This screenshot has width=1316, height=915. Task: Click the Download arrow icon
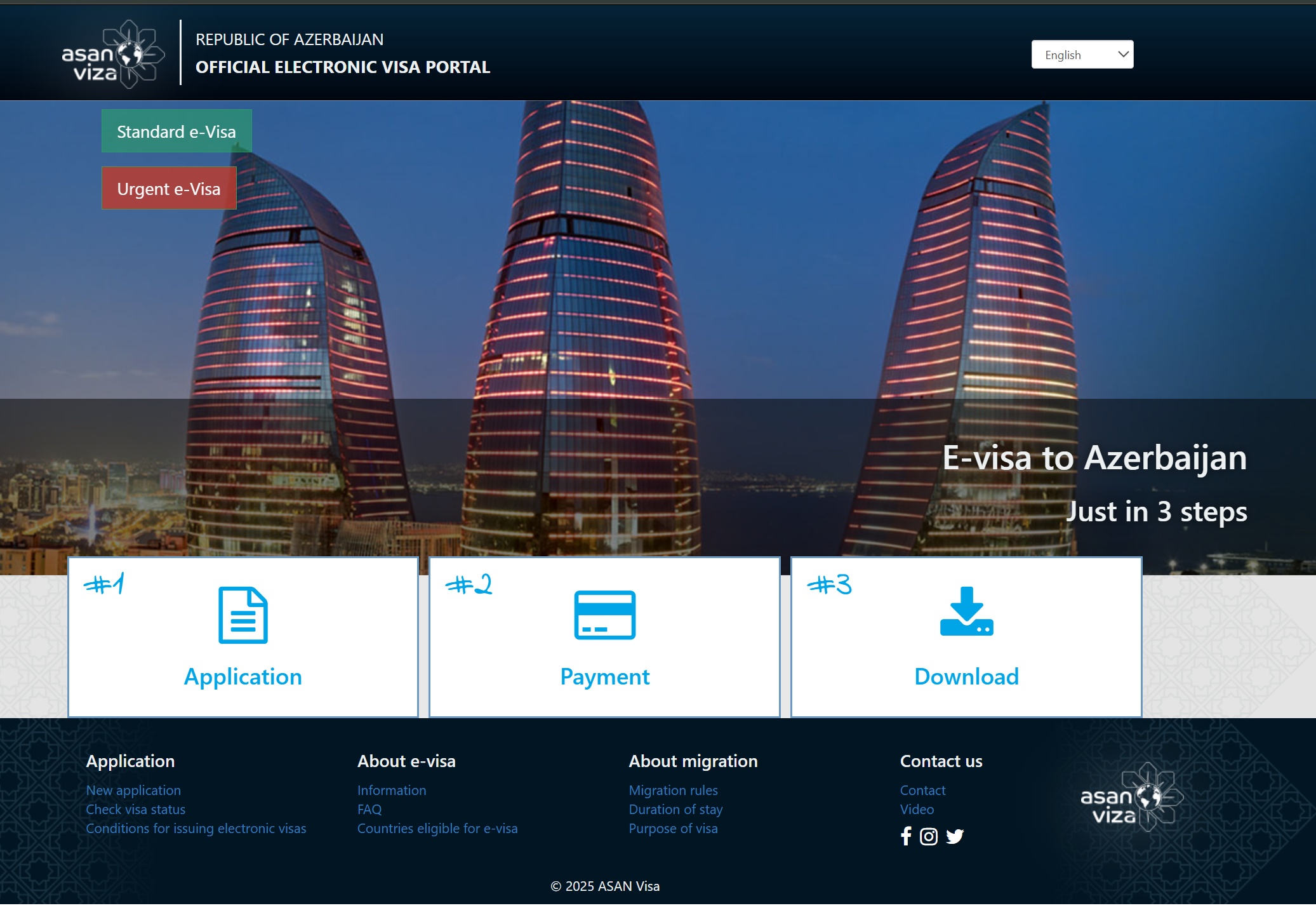pyautogui.click(x=966, y=611)
